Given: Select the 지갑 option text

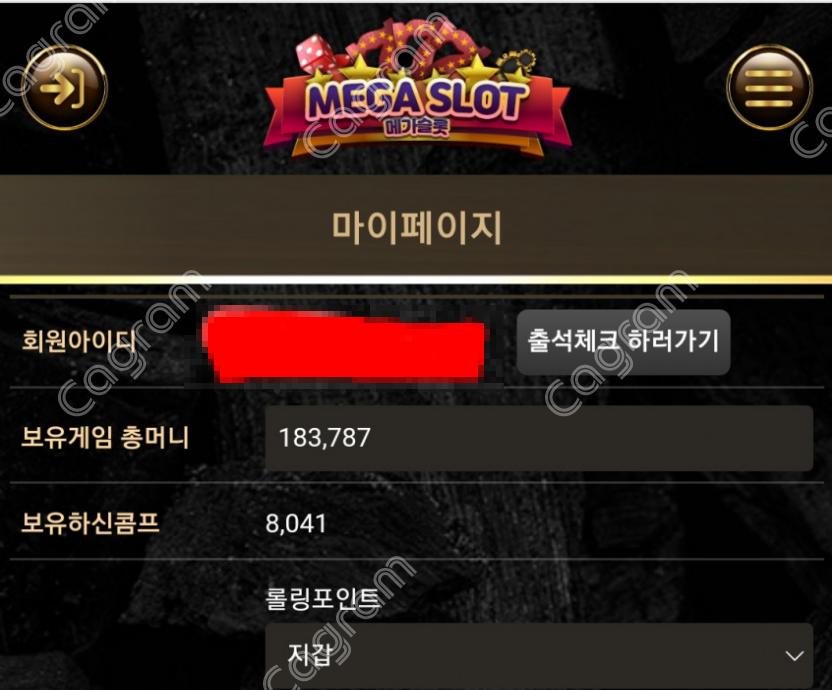Looking at the screenshot, I should tap(309, 654).
